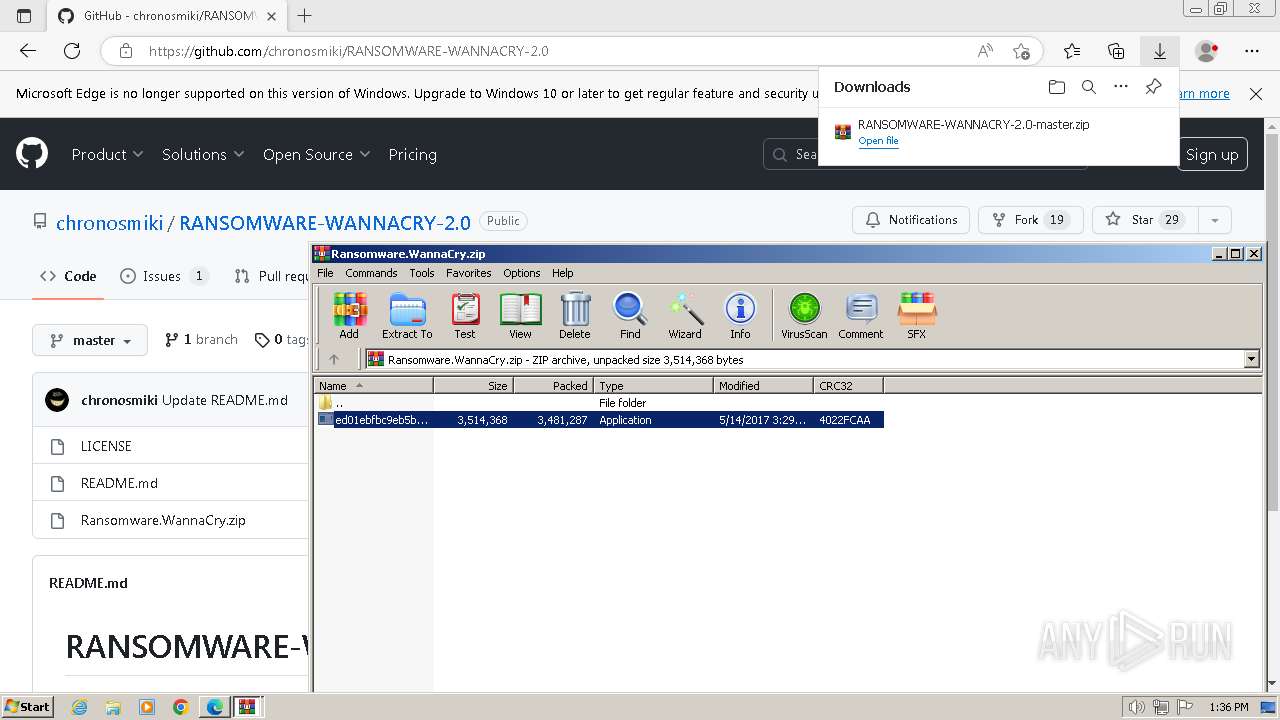1280x720 pixels.
Task: Open Internet Explorer from the taskbar
Action: 79,707
